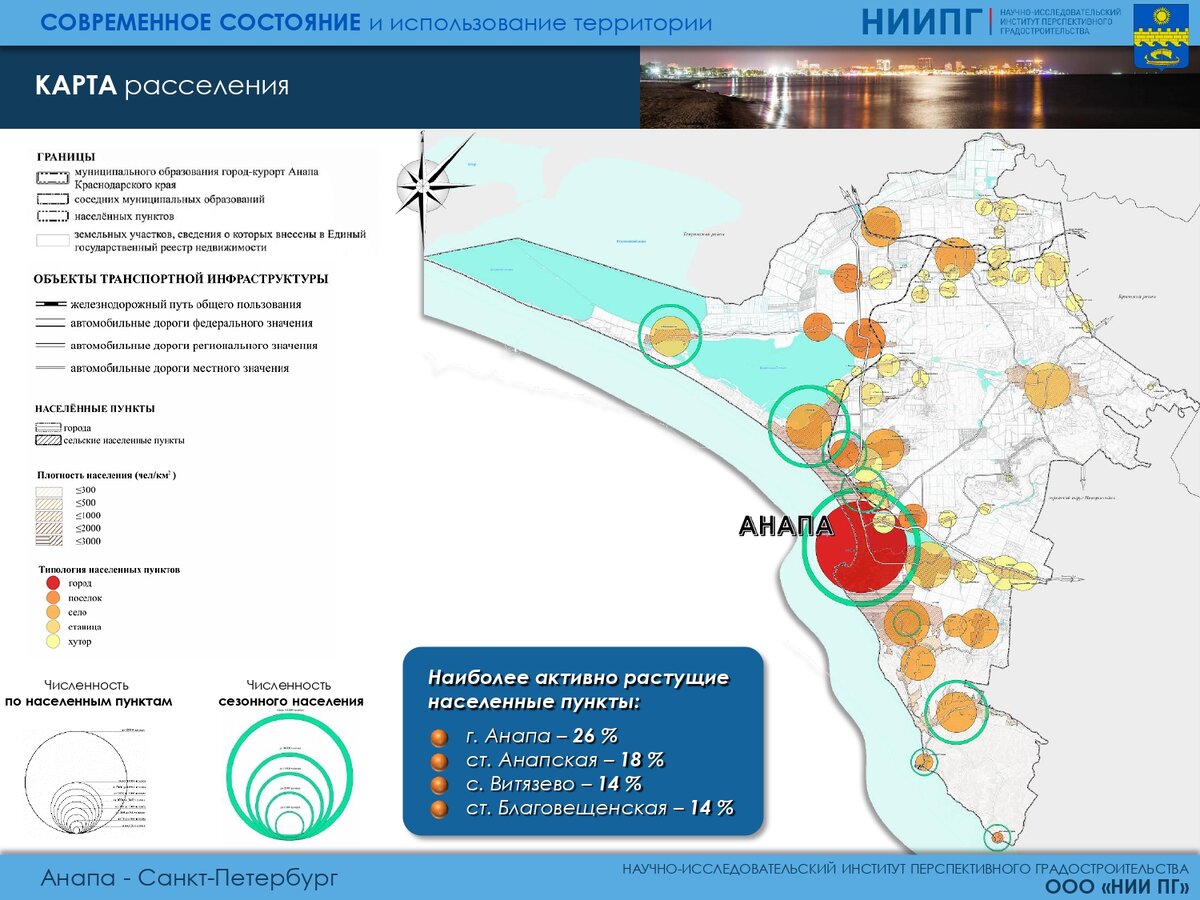Click the Численность сезонного населения label
Image resolution: width=1200 pixels, height=900 pixels.
[291, 693]
